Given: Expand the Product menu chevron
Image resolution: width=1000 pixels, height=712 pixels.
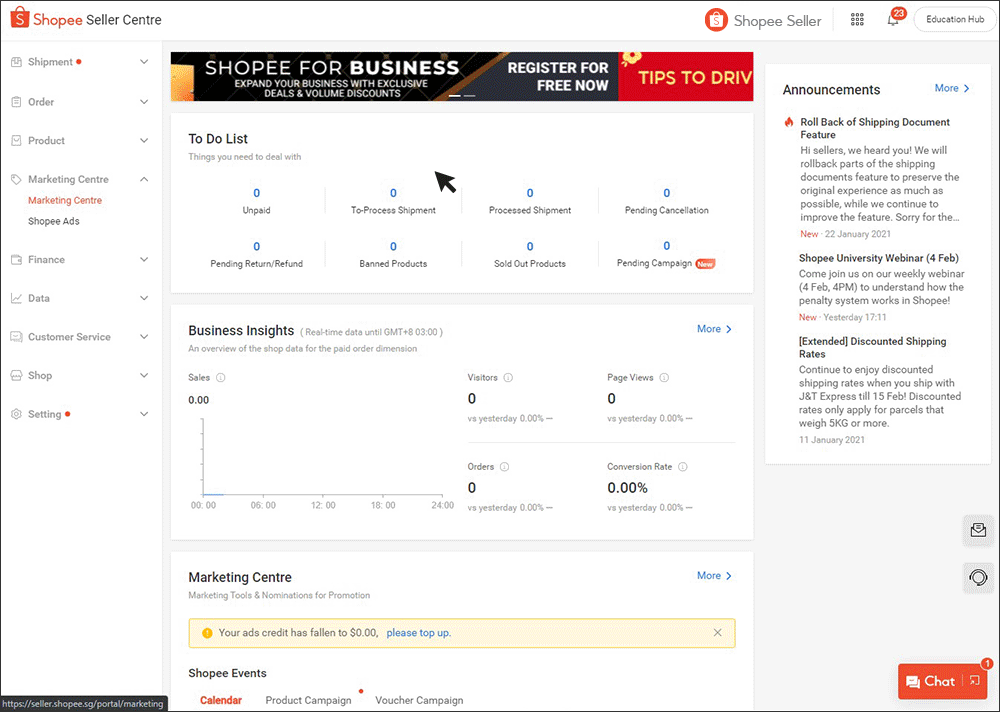Looking at the screenshot, I should [144, 140].
